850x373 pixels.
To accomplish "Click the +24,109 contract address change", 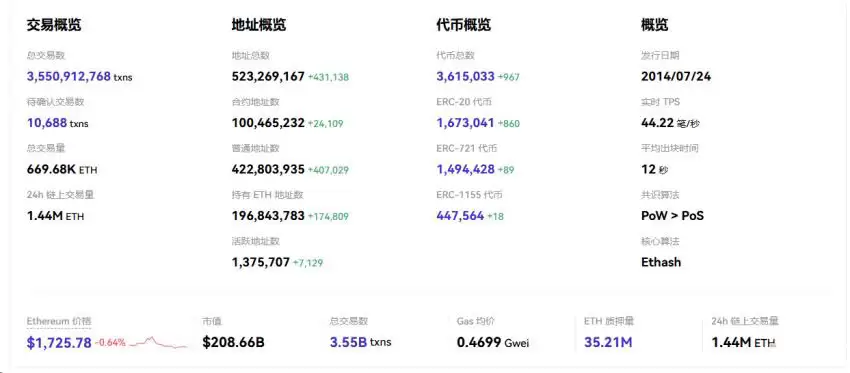I will coord(325,124).
